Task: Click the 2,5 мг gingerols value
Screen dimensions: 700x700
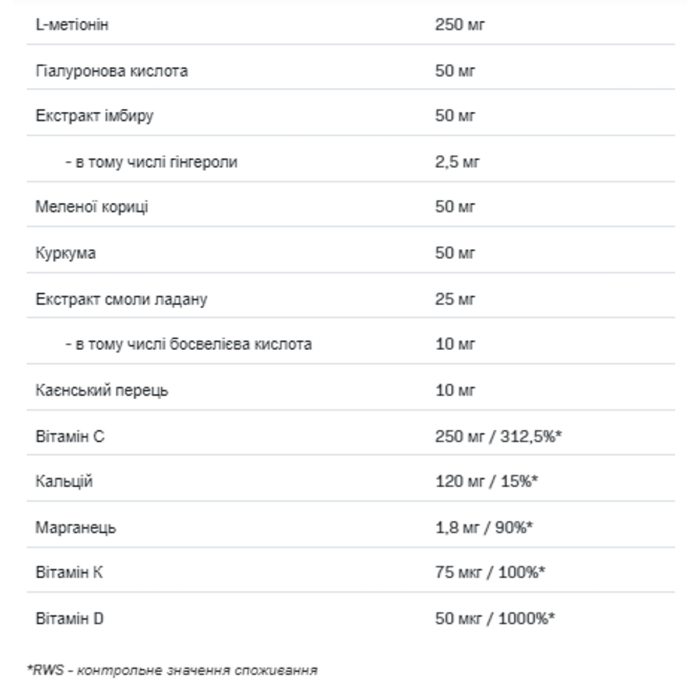Action: click(x=457, y=162)
